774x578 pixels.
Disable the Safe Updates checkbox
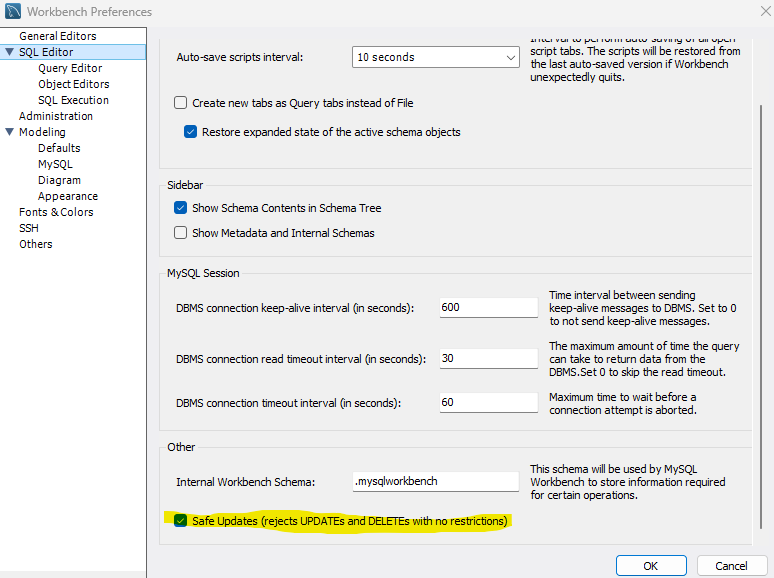coord(181,521)
